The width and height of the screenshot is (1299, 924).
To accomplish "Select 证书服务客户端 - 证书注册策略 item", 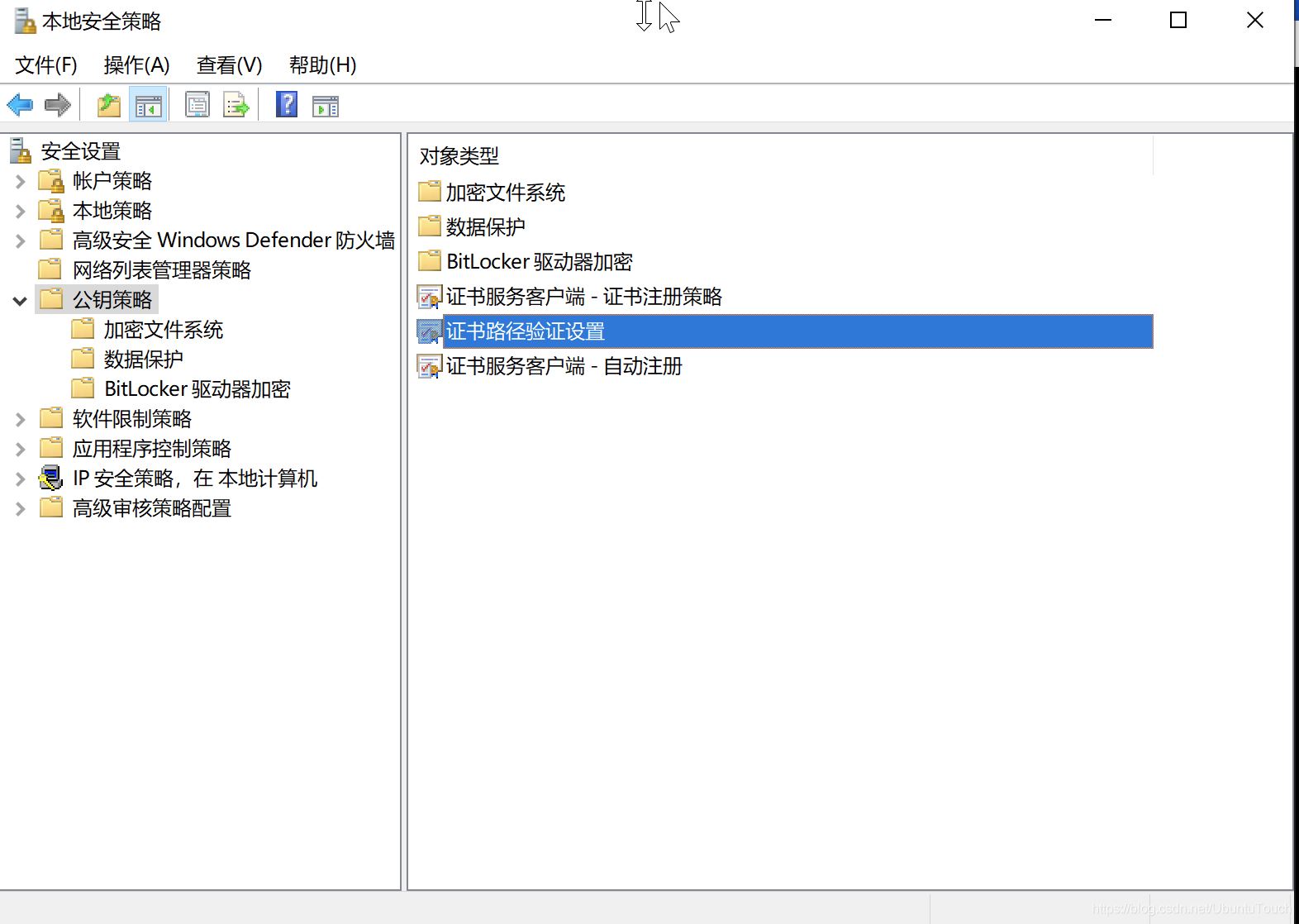I will pos(583,297).
